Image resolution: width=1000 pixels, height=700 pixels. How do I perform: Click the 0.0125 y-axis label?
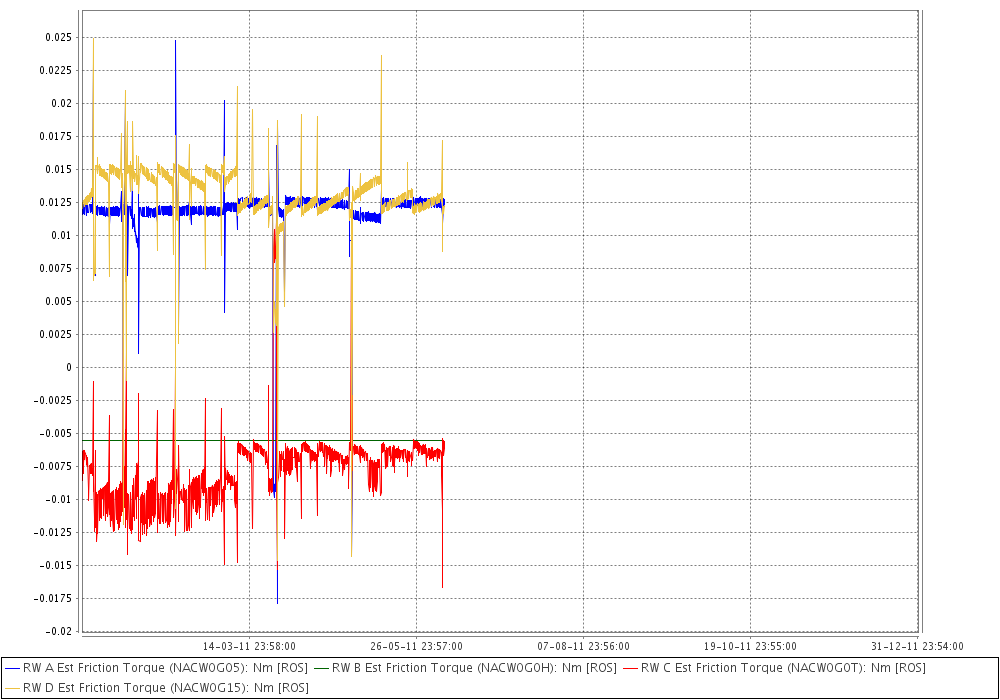(56, 202)
